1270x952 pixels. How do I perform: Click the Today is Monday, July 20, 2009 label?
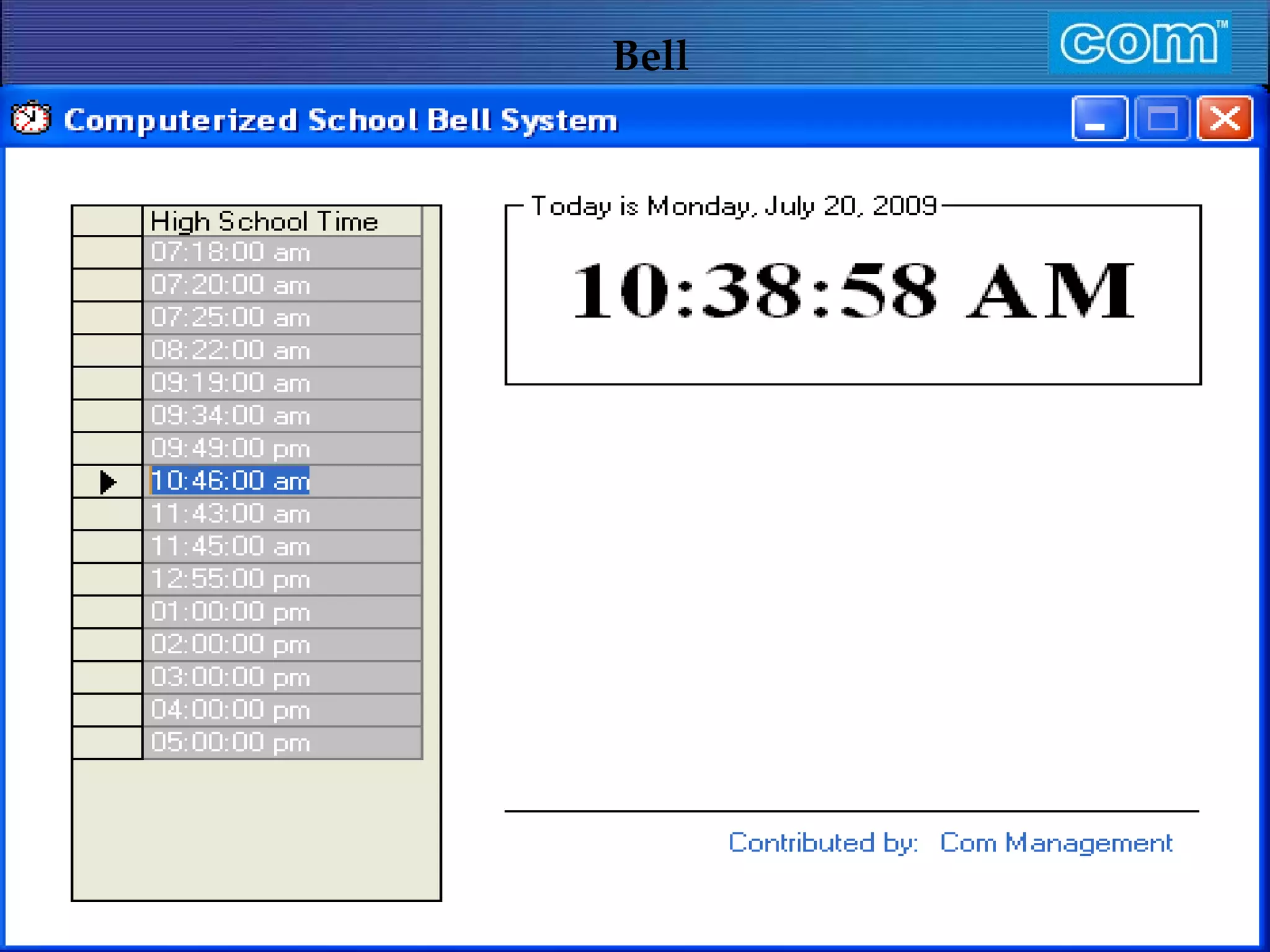(734, 206)
